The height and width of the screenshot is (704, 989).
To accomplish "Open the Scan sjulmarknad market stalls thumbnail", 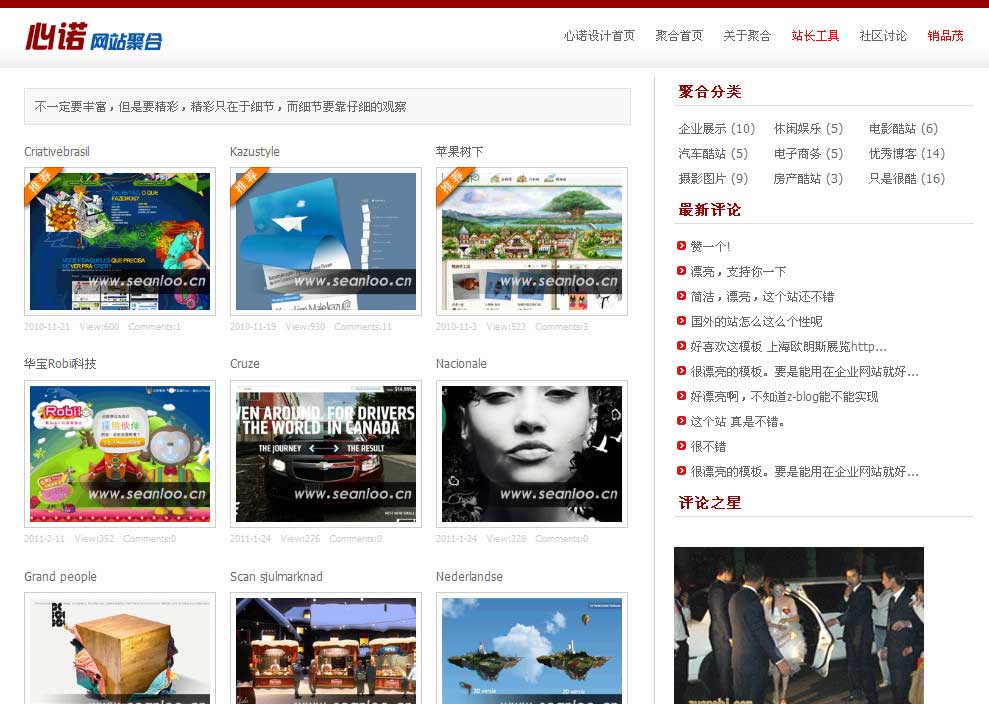I will point(325,648).
